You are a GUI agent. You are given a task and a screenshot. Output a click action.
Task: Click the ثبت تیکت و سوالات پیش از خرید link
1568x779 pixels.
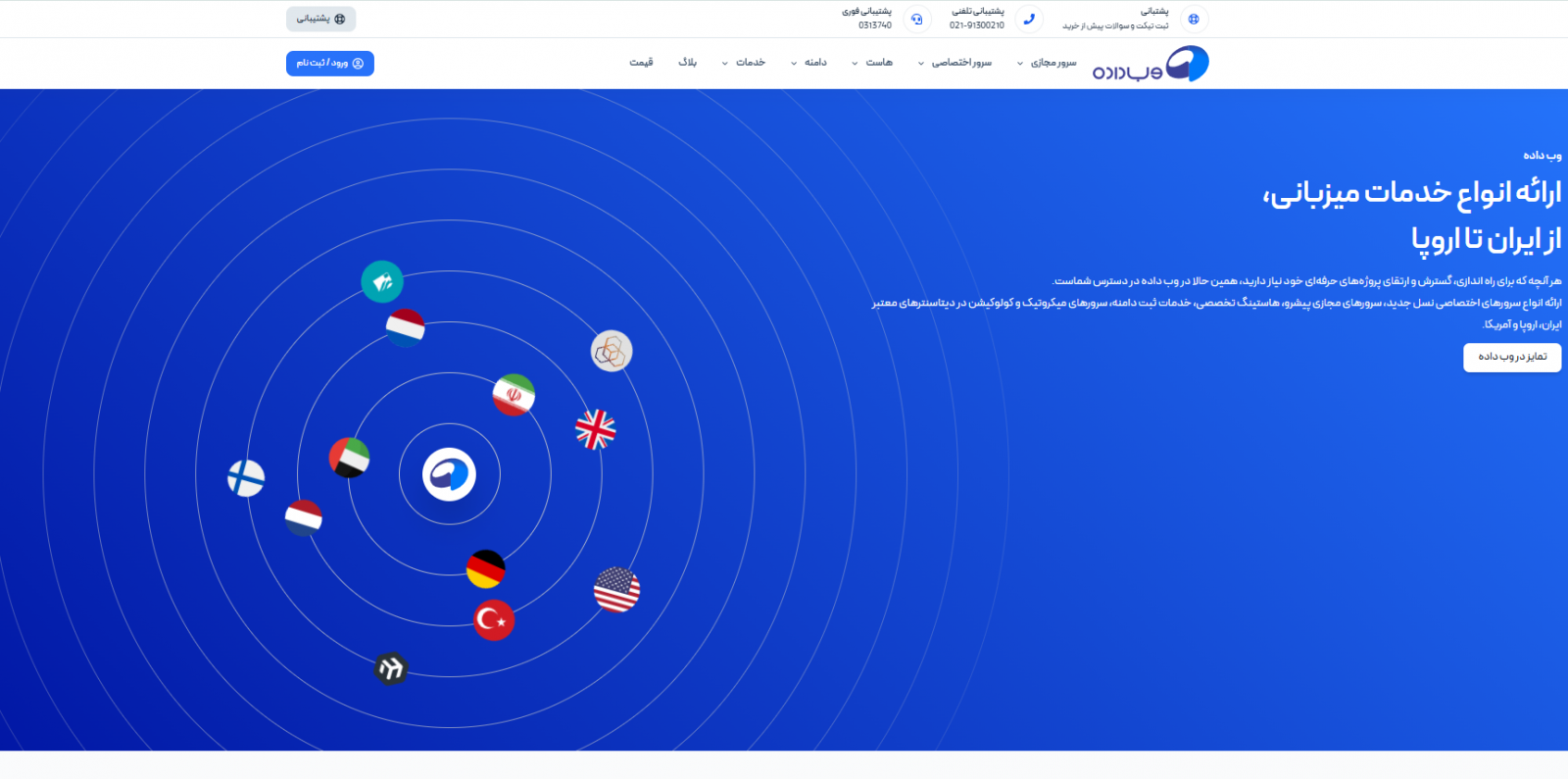coord(1115,25)
